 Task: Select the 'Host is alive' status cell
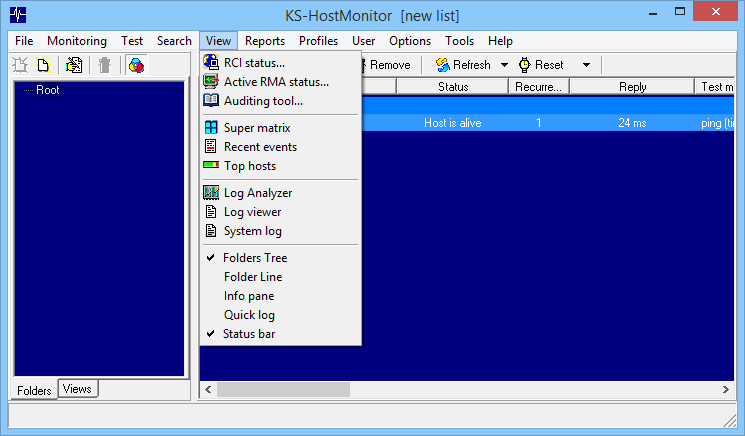tap(453, 123)
